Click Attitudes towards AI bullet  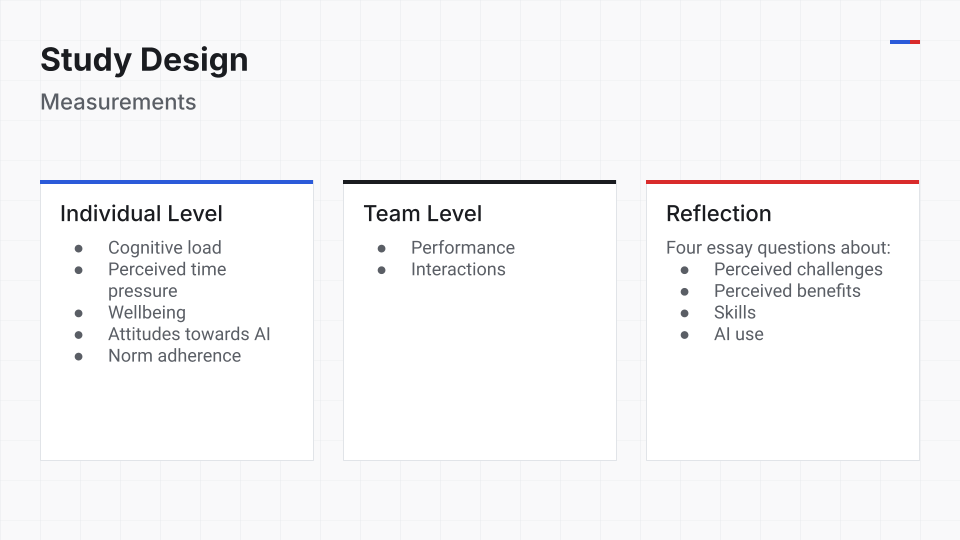[189, 334]
